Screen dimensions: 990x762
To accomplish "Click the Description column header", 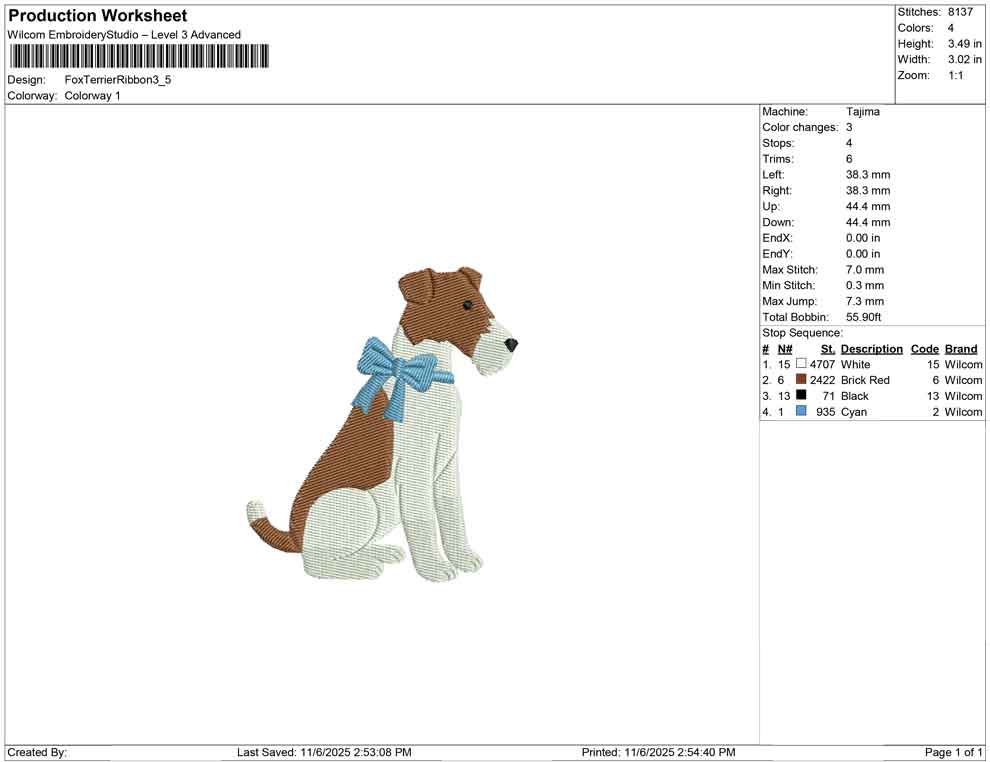I will (872, 348).
